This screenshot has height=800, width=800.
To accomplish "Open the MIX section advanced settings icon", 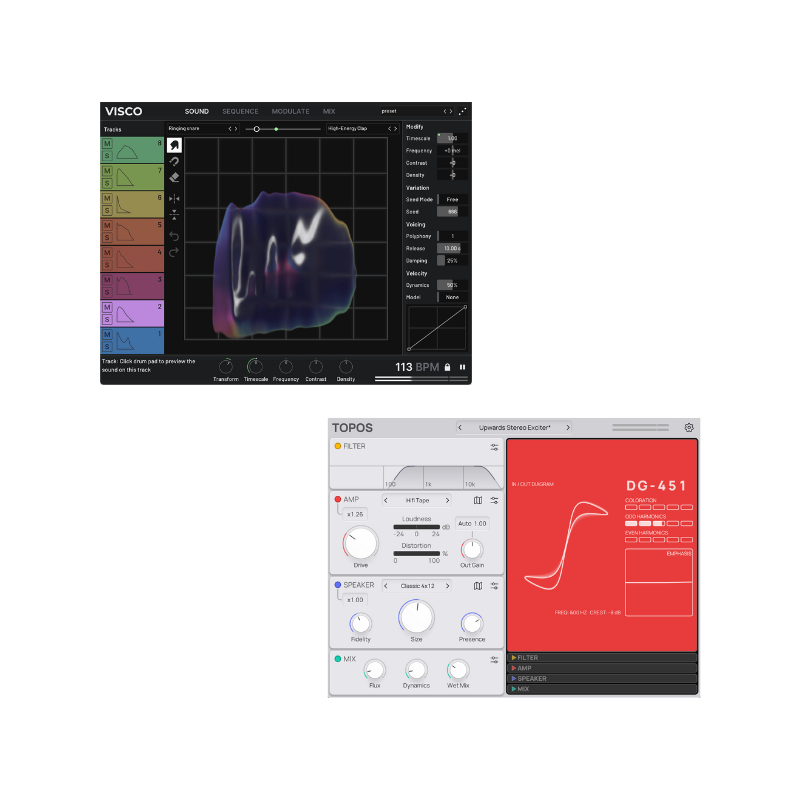I will tap(494, 660).
